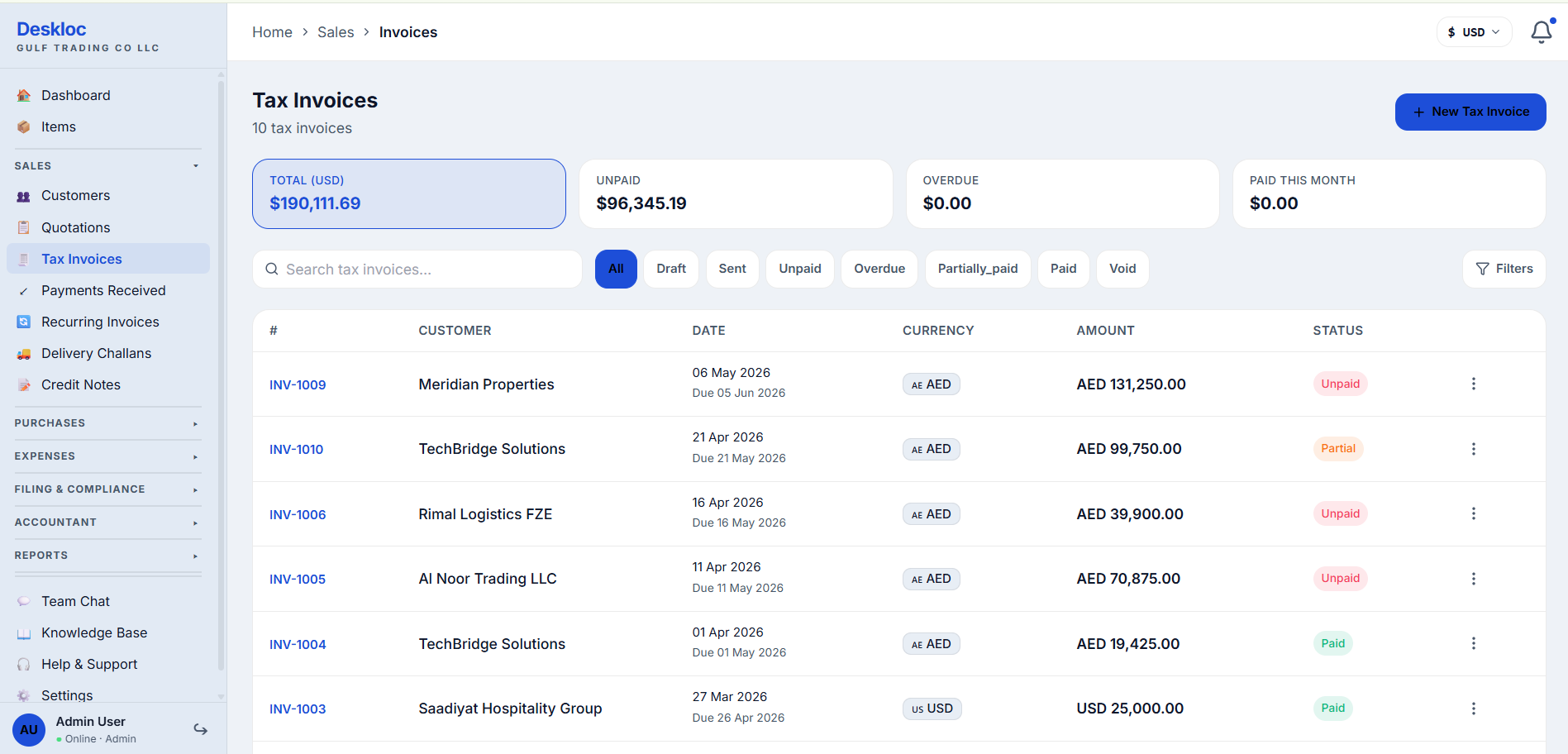Click the logout arrow icon
The width and height of the screenshot is (1568, 754).
pyautogui.click(x=200, y=729)
